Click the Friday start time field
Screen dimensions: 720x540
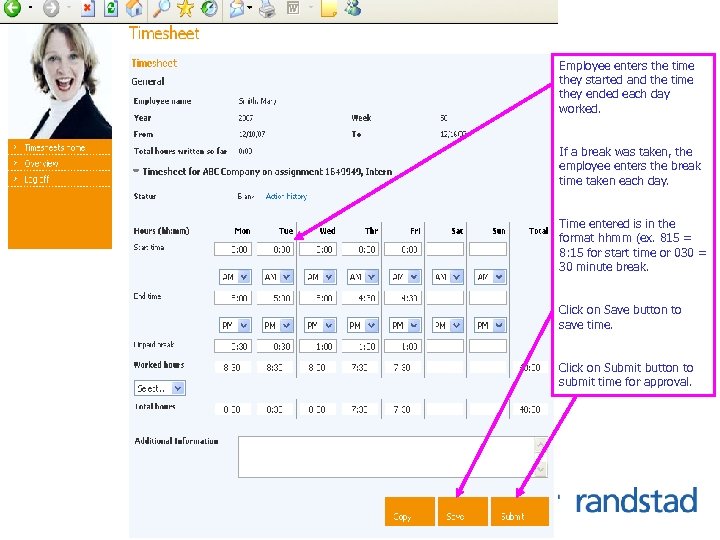click(x=403, y=249)
